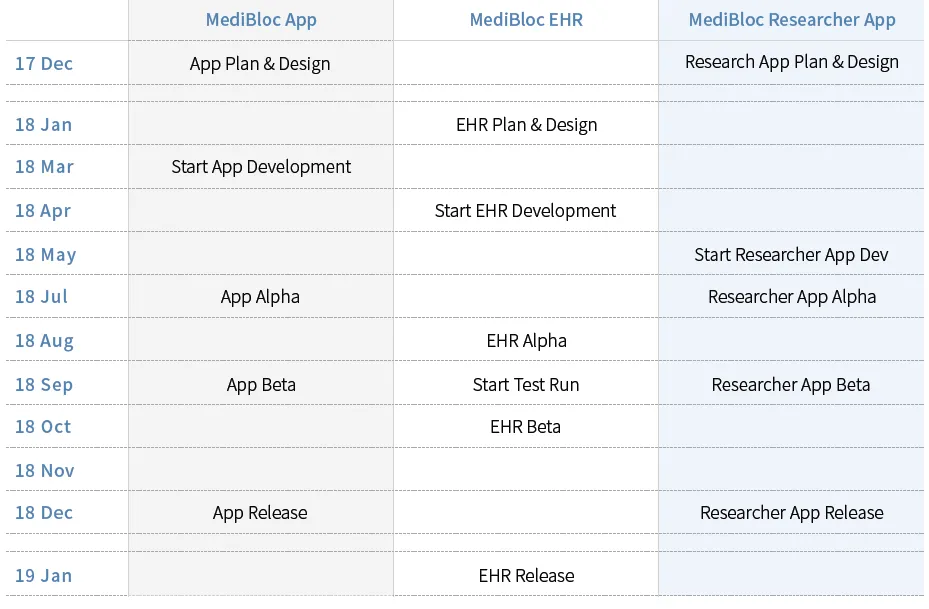The width and height of the screenshot is (929, 609).
Task: Select the EHR Beta milestone
Action: click(525, 427)
